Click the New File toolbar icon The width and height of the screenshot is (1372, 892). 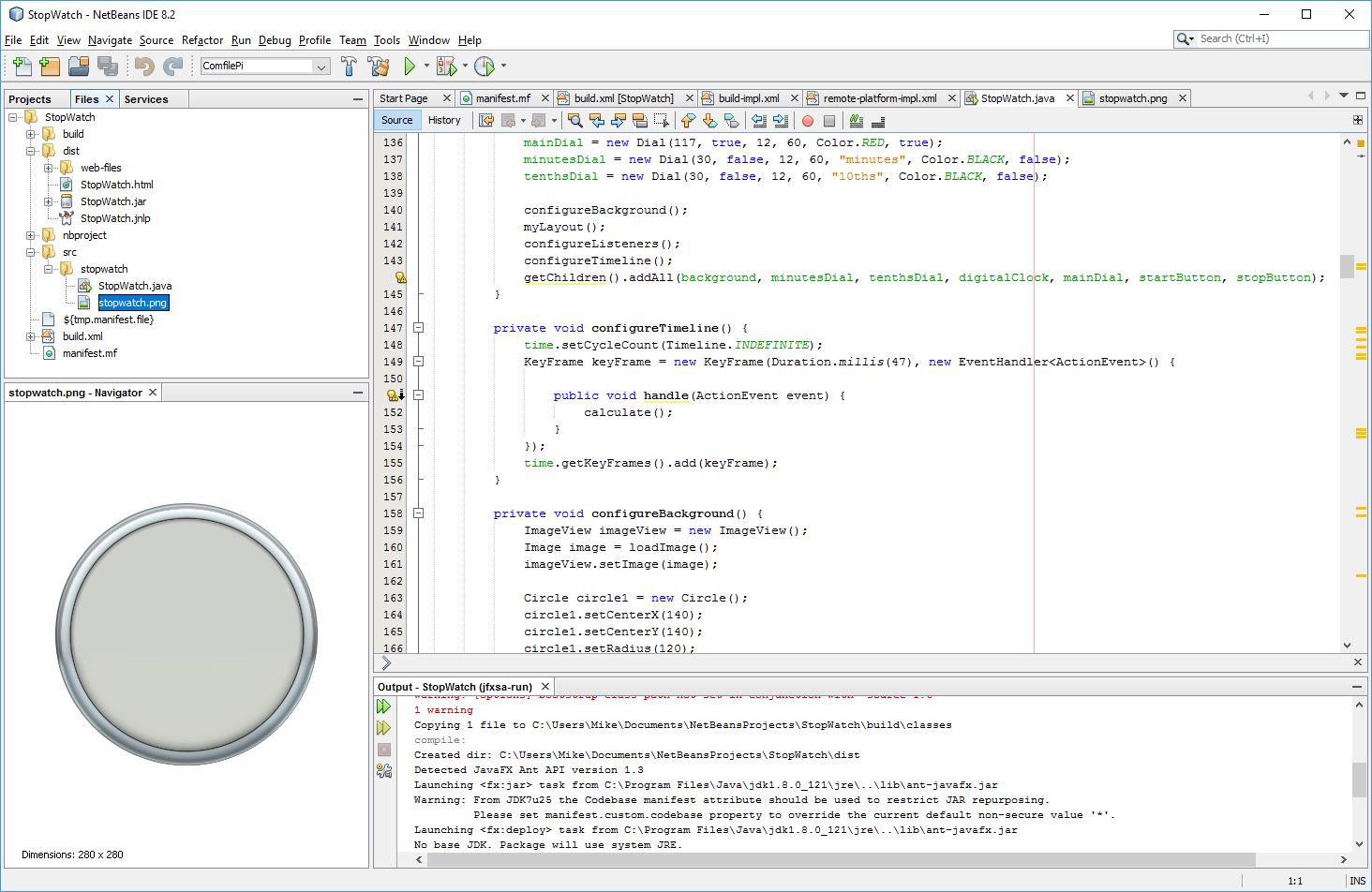pos(22,66)
